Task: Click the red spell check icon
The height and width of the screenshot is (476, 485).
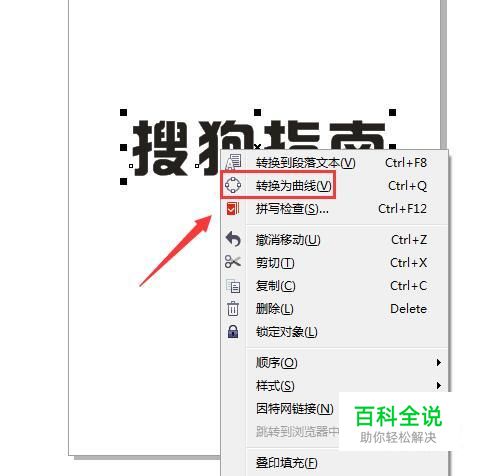Action: click(233, 209)
